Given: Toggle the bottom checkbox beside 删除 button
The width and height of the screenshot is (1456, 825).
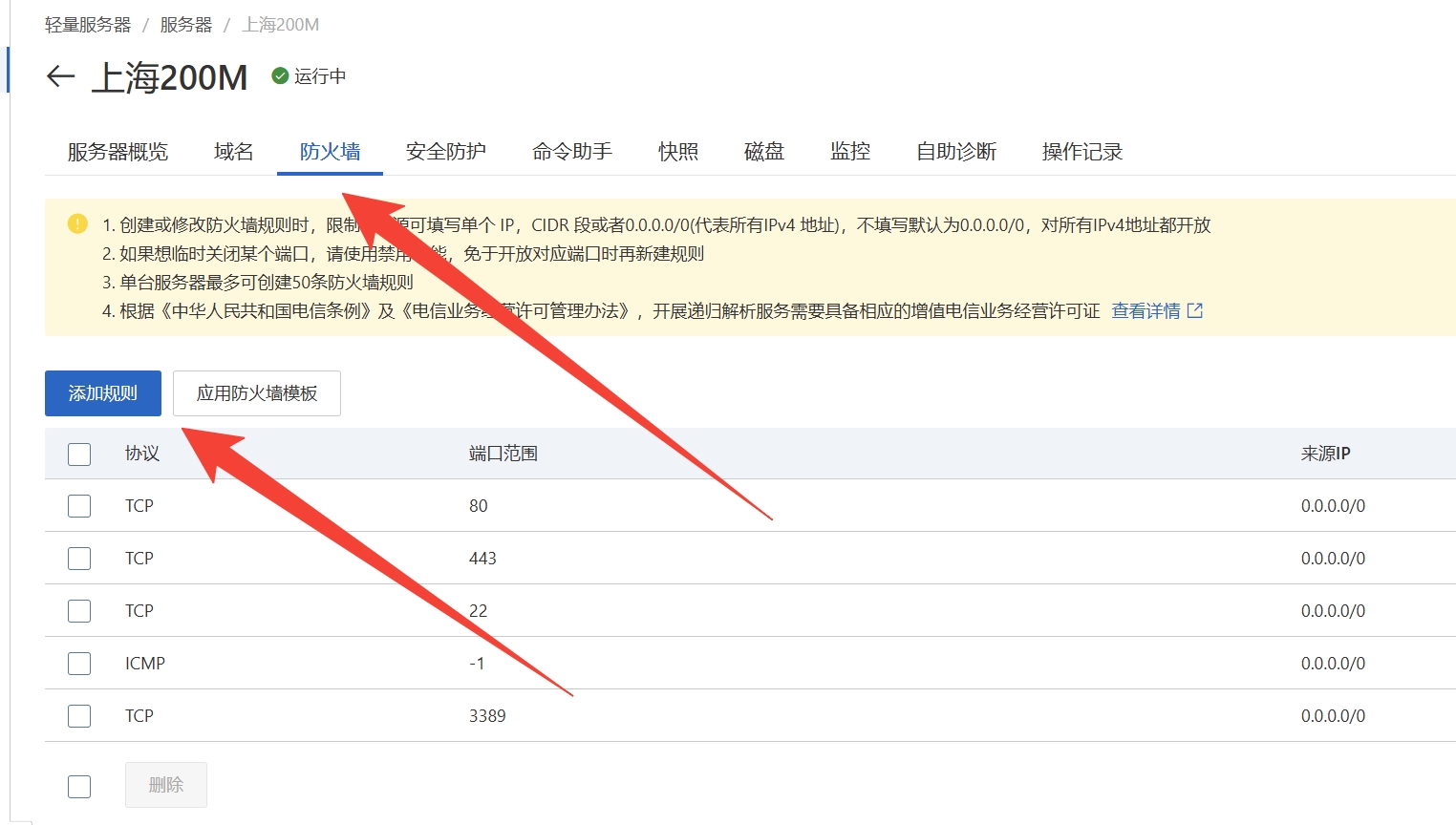Looking at the screenshot, I should pyautogui.click(x=79, y=786).
